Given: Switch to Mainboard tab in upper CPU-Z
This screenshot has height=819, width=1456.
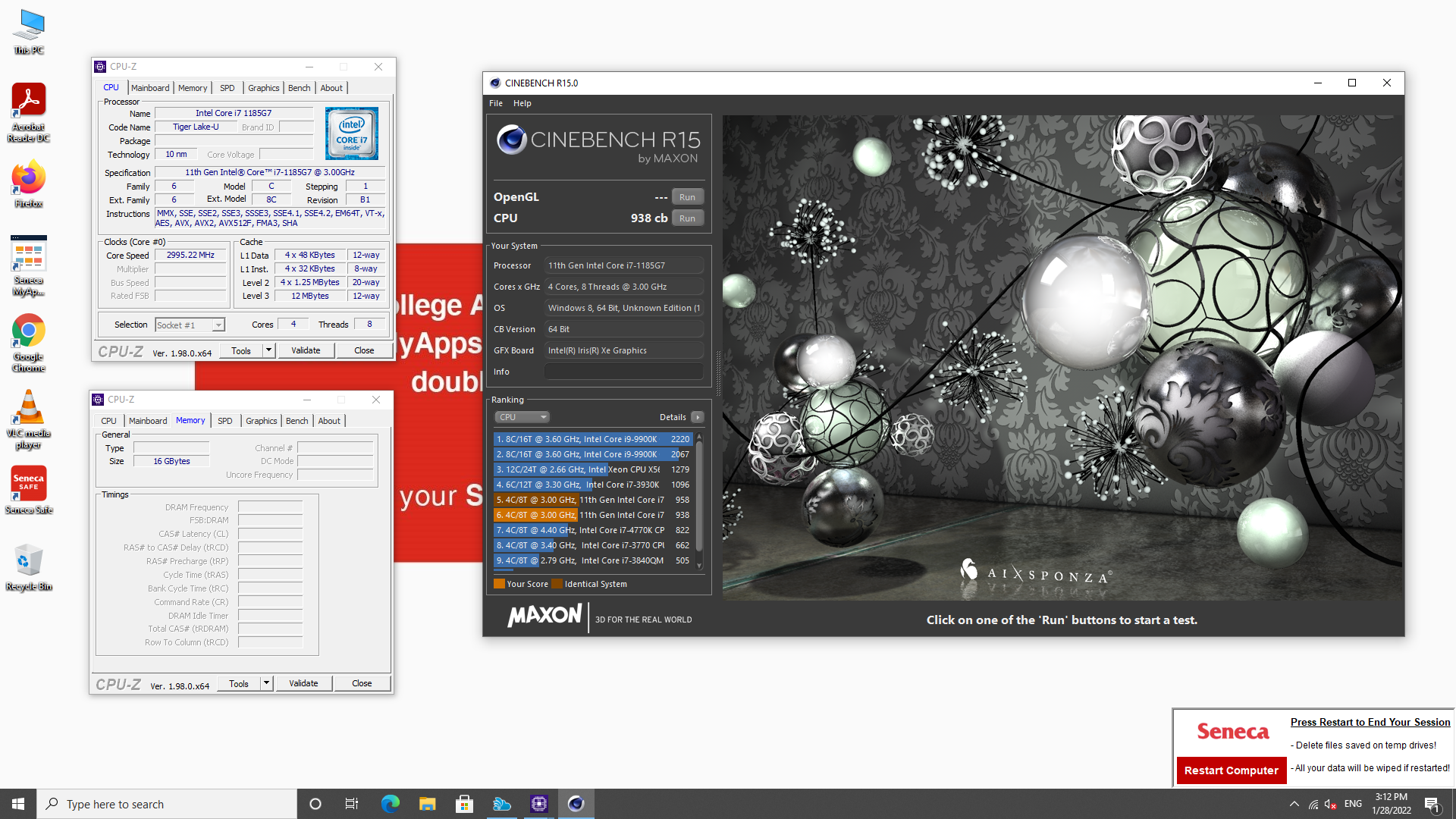Looking at the screenshot, I should 150,88.
